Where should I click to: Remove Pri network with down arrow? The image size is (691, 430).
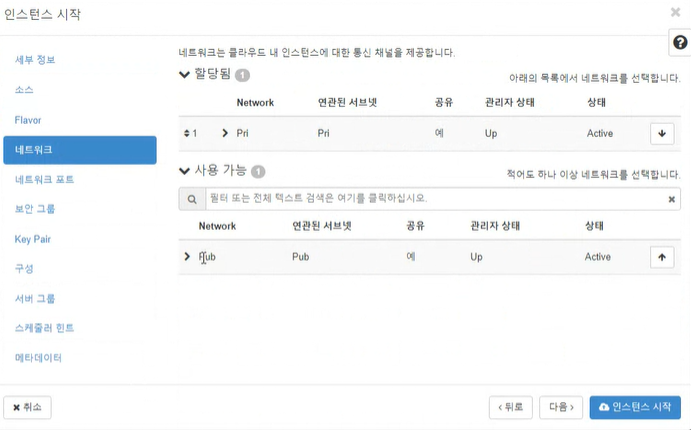[662, 133]
